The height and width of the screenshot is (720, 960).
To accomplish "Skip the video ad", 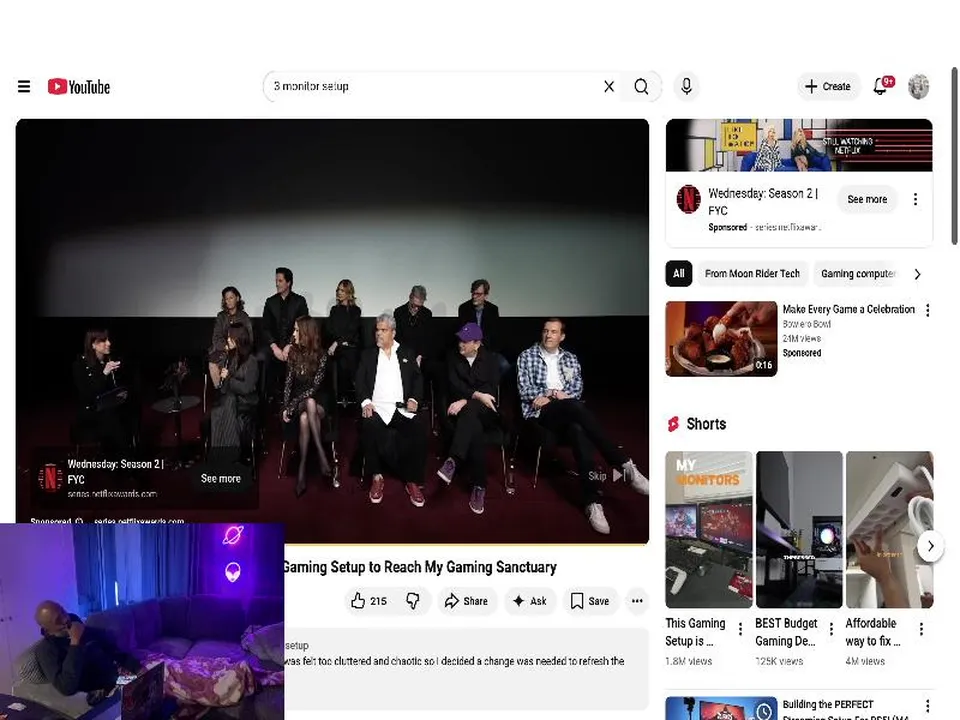I will click(x=607, y=476).
